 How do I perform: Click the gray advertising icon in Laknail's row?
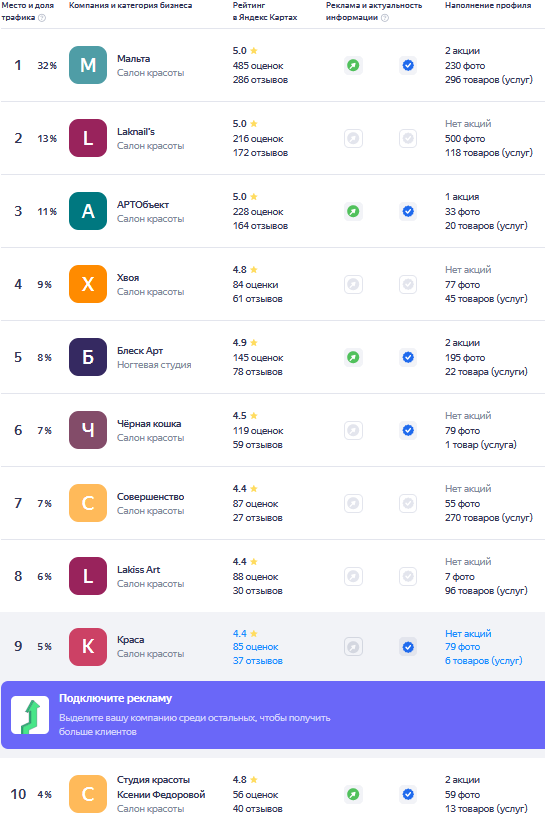tap(354, 138)
